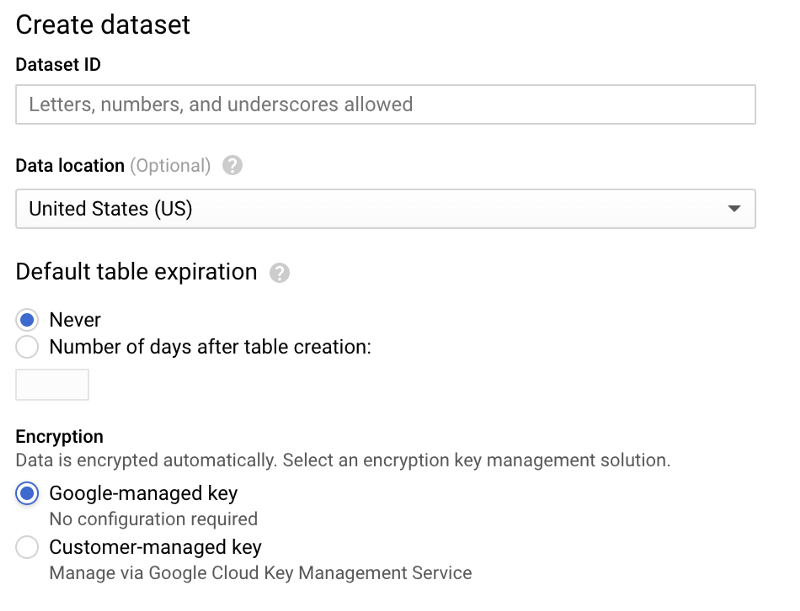This screenshot has height=611, width=800.
Task: Select the Never expiration radio button
Action: click(28, 320)
